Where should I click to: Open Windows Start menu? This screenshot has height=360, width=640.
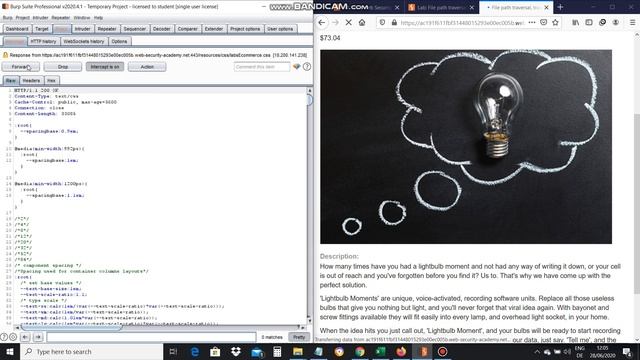click(x=9, y=351)
